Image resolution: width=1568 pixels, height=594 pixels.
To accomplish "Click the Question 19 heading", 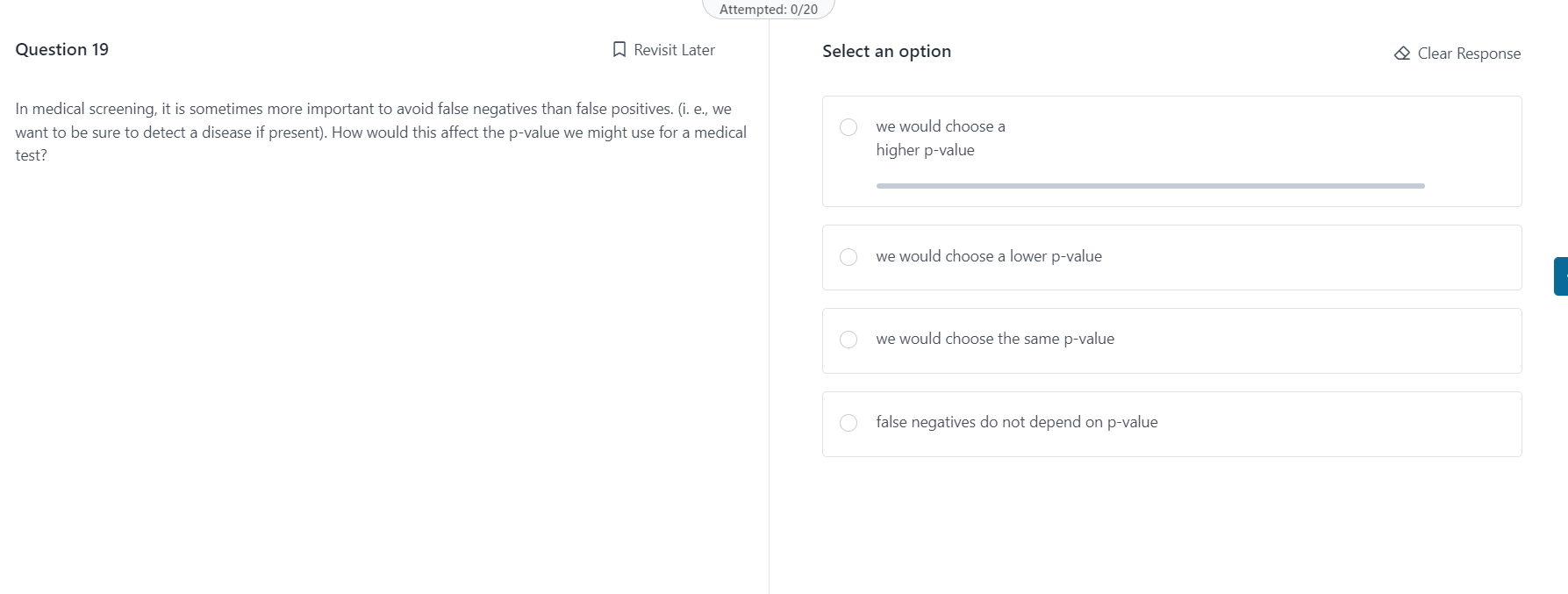I will coord(61,49).
